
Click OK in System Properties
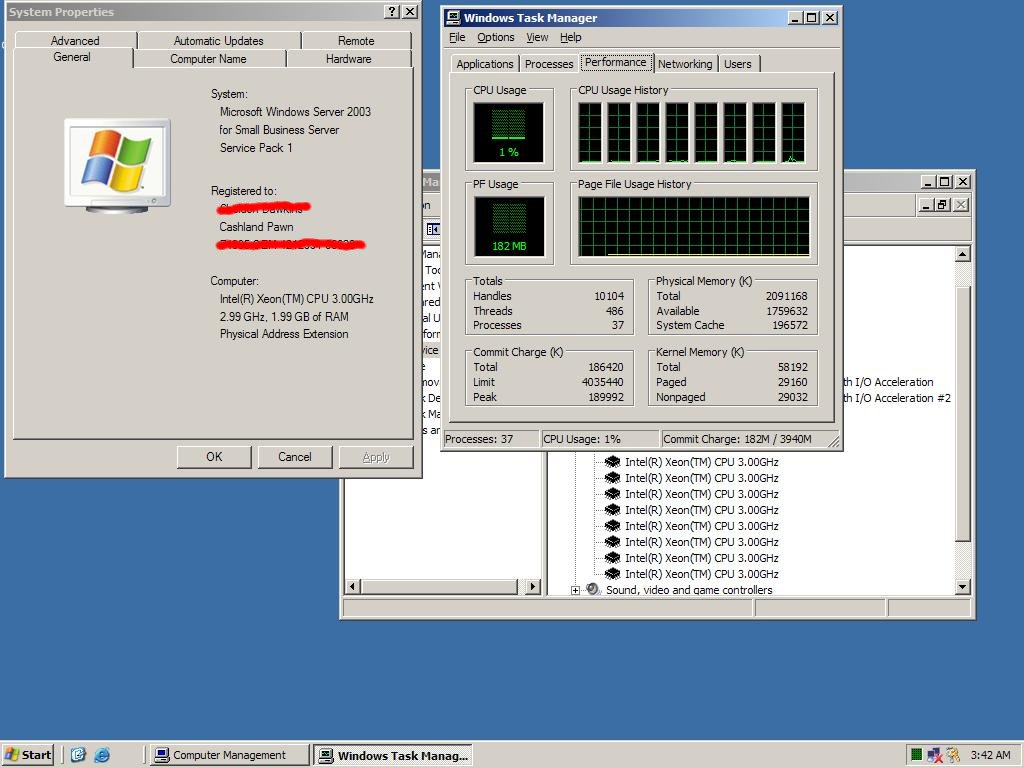(x=214, y=456)
